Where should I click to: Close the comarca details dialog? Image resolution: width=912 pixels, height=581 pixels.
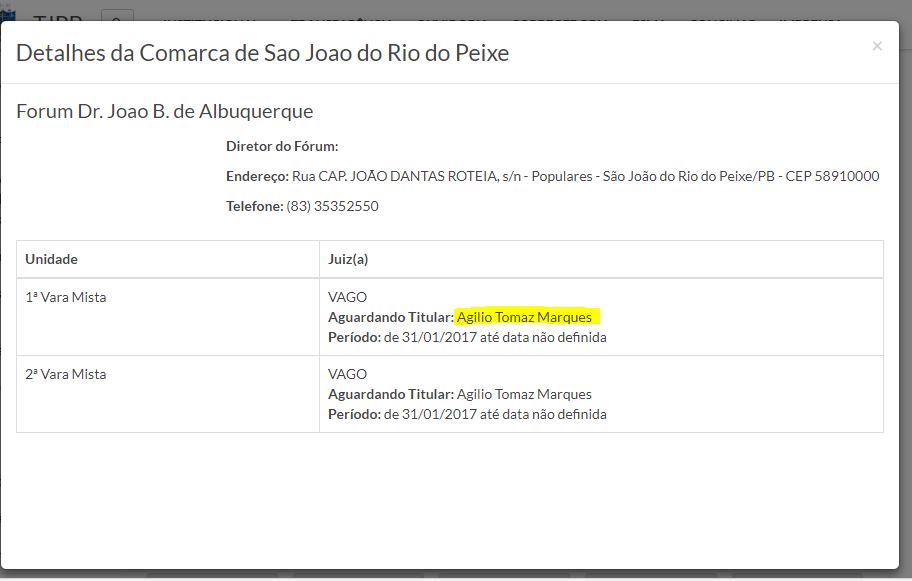[x=877, y=46]
